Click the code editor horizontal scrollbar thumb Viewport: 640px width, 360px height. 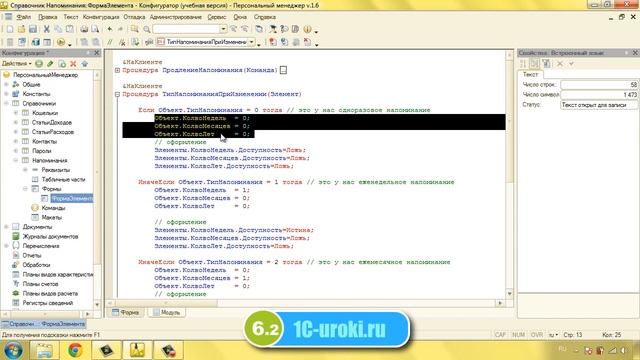165,303
